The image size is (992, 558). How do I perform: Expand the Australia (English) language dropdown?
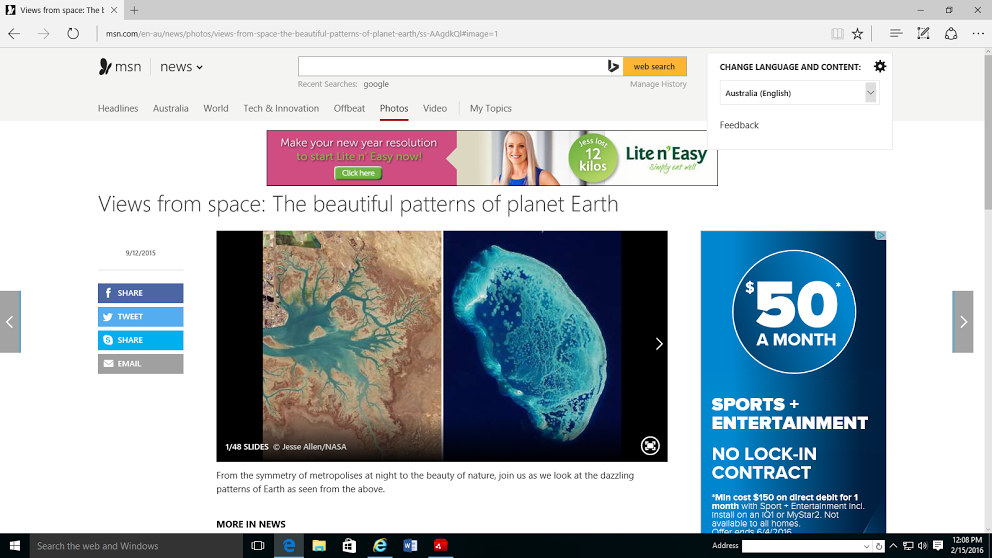[870, 93]
